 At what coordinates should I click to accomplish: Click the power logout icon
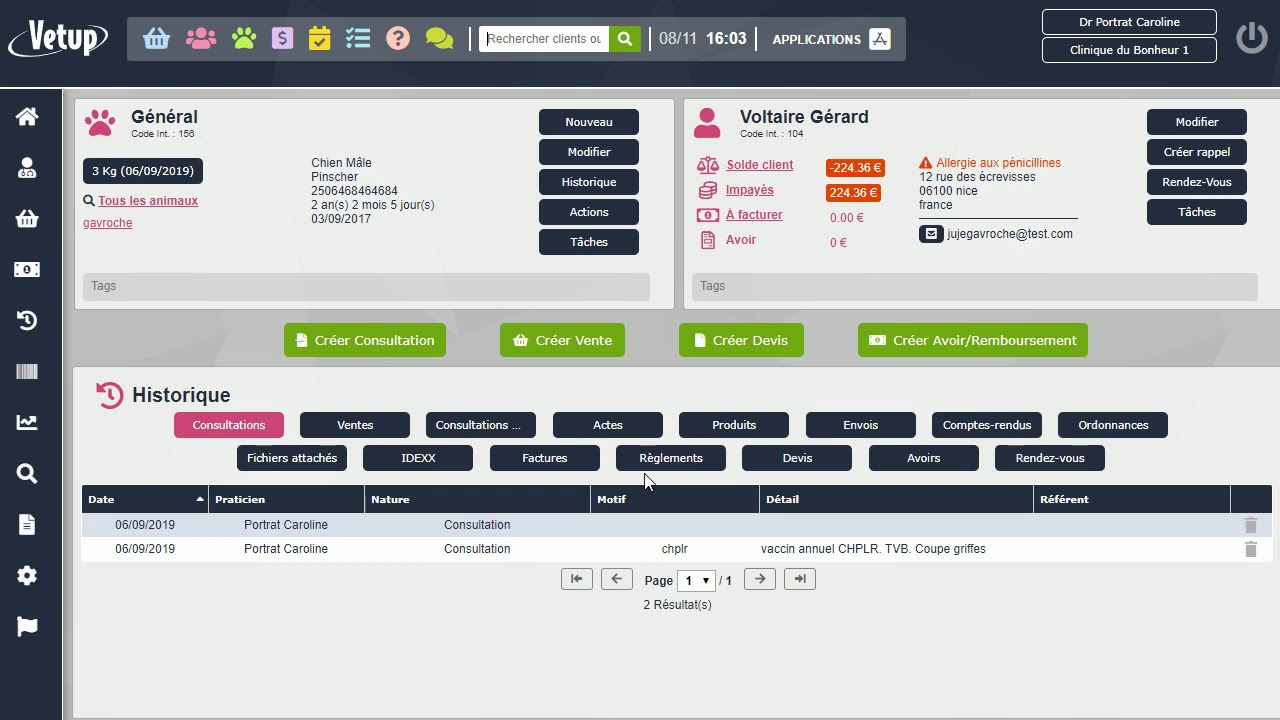pyautogui.click(x=1252, y=38)
